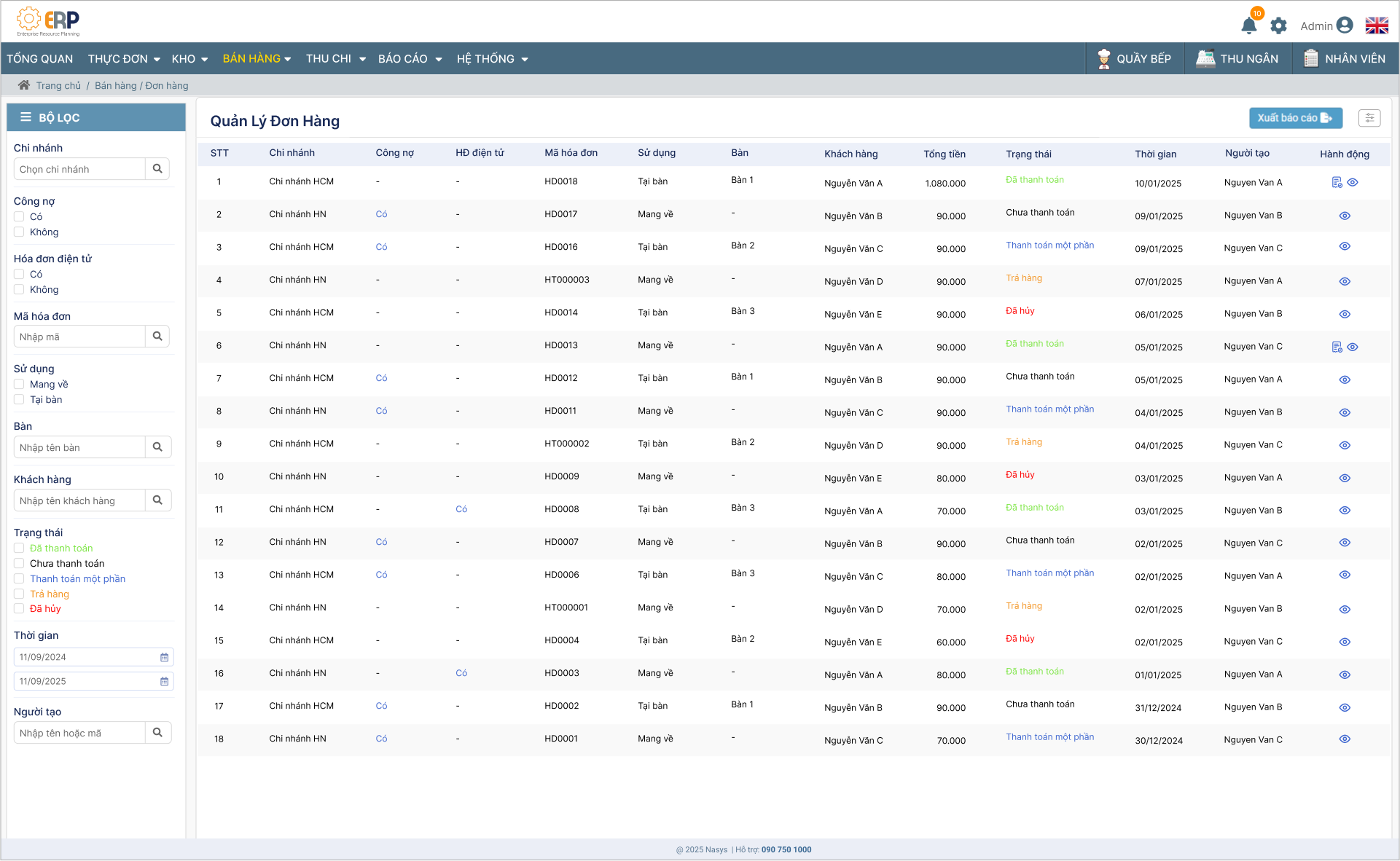Switch language via UK flag
1400x861 pixels.
tap(1377, 25)
